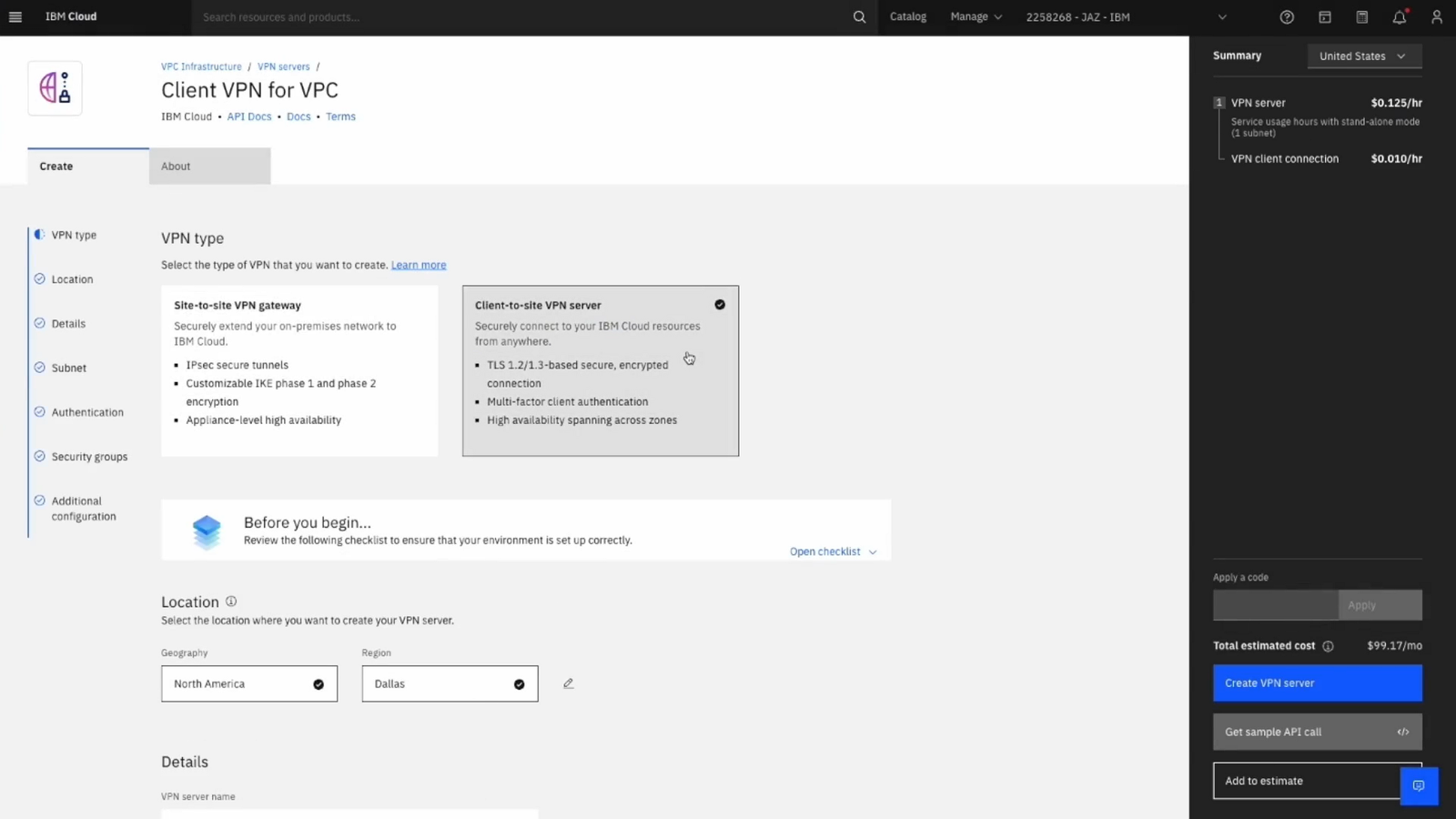Click the Create VPN server button
Viewport: 1456px width, 819px height.
pos(1317,683)
